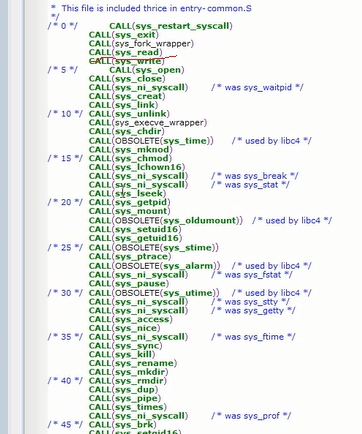Click the sys_sync identifier
This screenshot has width=362, height=434.
click(137, 346)
